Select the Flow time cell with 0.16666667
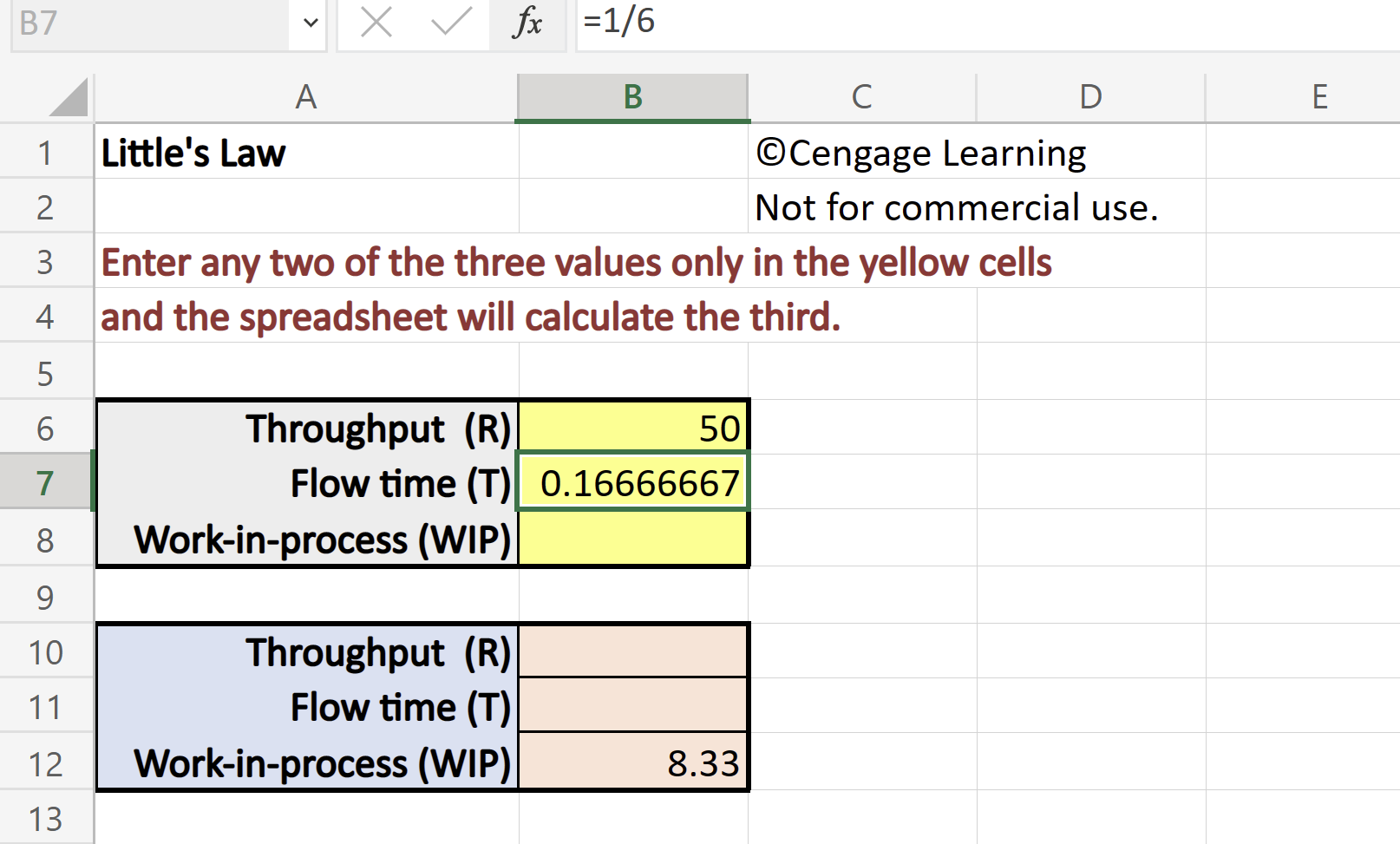The width and height of the screenshot is (1400, 844). 631,483
